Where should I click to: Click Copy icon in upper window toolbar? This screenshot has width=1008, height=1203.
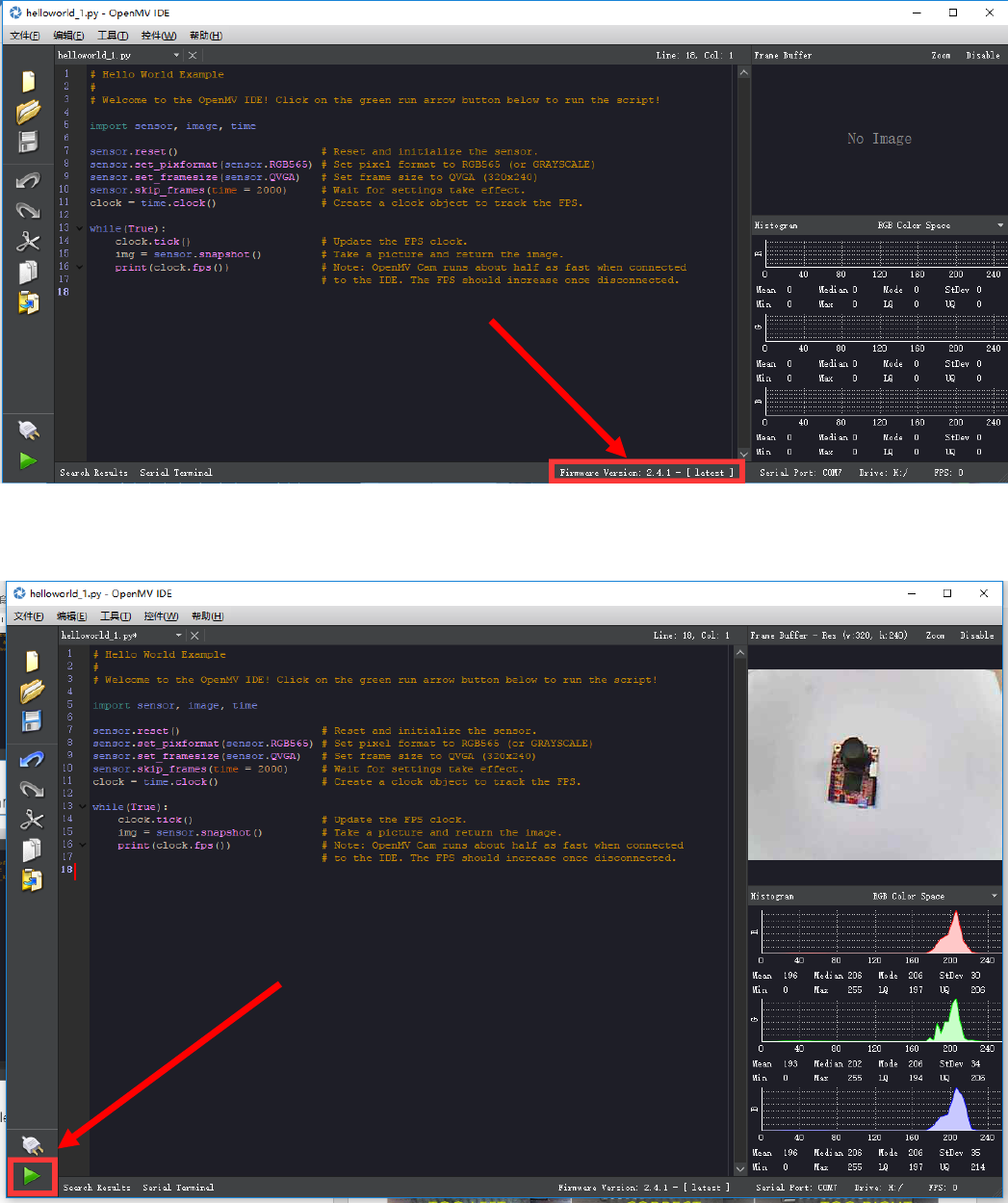tap(29, 272)
